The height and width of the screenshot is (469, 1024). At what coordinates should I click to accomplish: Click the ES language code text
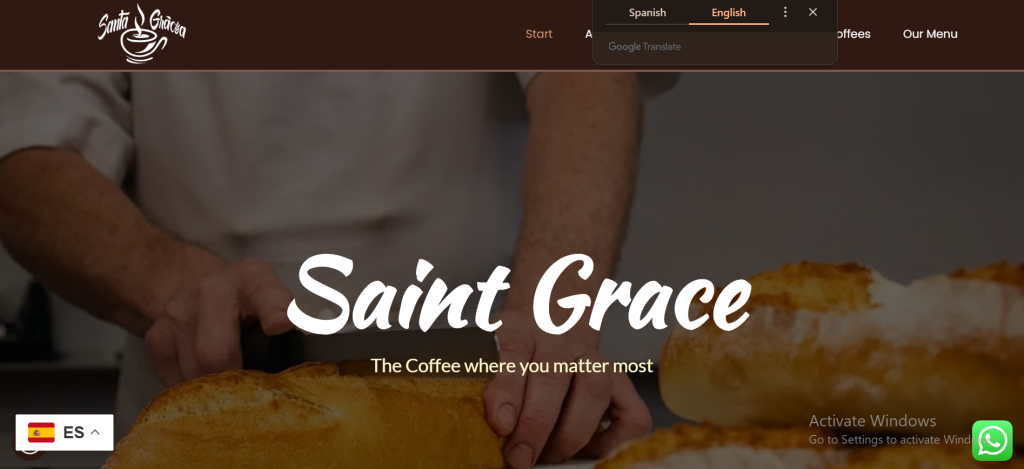74,432
